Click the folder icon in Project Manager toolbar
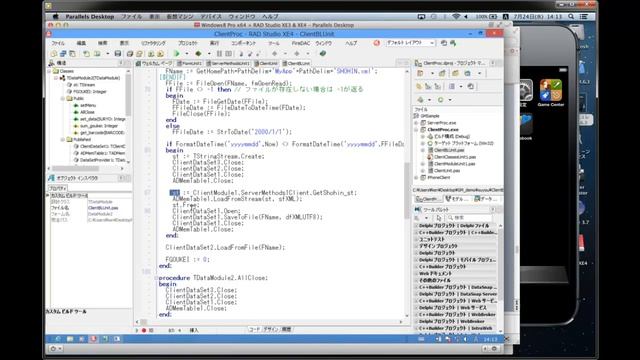This screenshot has width=640, height=360. click(x=456, y=73)
